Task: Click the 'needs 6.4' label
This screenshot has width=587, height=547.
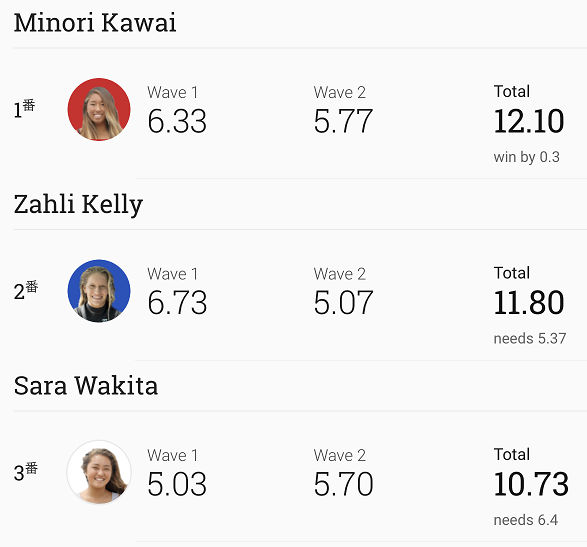Action: [x=526, y=520]
